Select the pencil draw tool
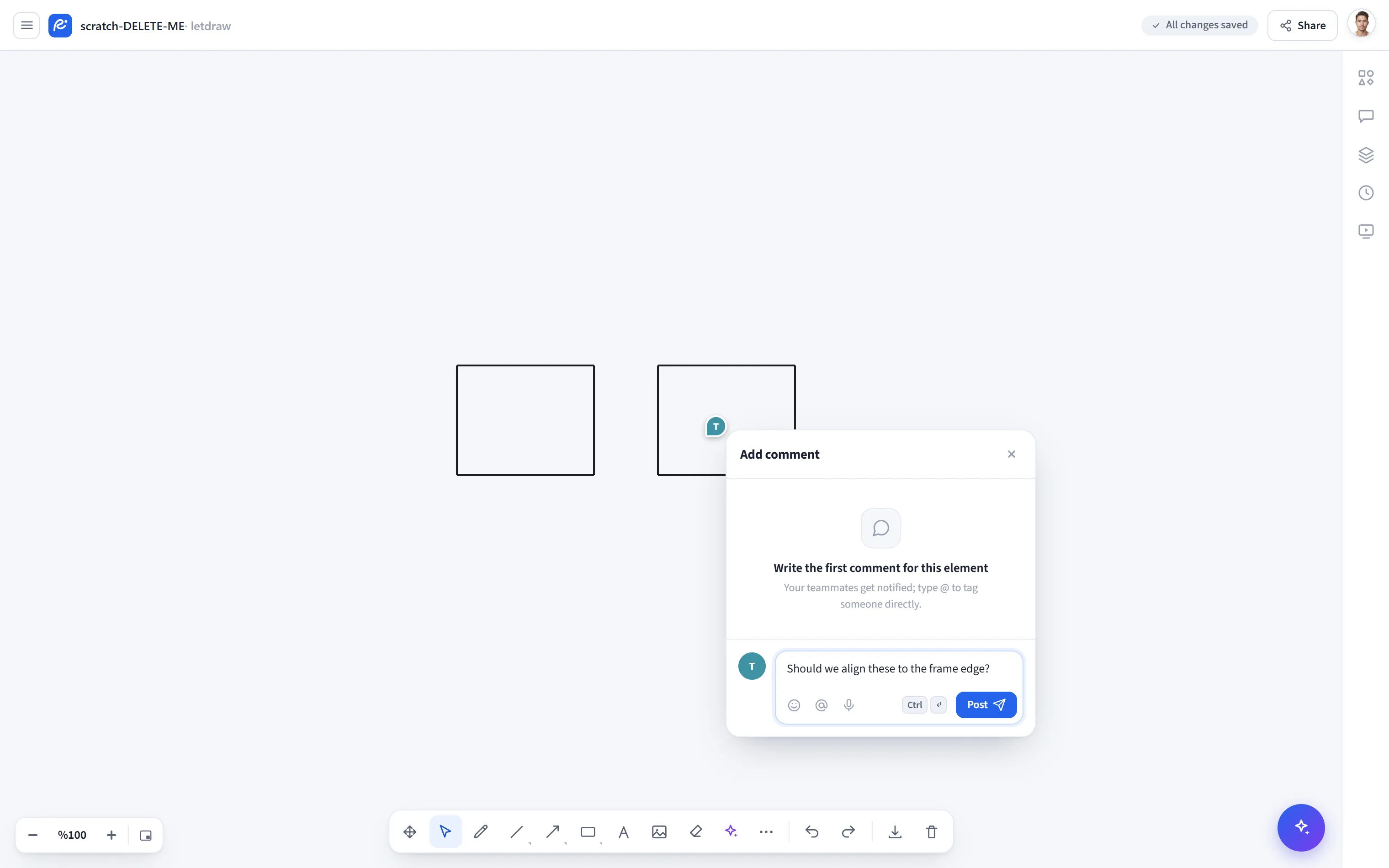 pyautogui.click(x=481, y=831)
